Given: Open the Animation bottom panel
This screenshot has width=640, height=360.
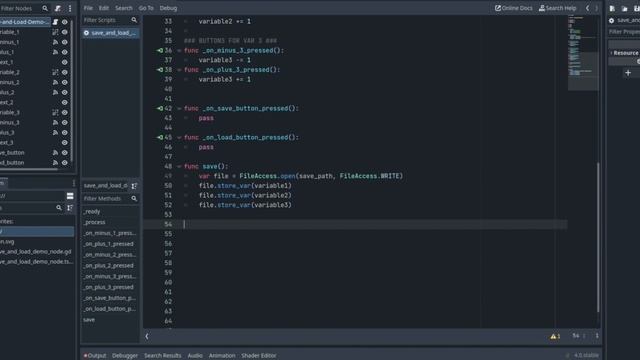Looking at the screenshot, I should coord(222,356).
